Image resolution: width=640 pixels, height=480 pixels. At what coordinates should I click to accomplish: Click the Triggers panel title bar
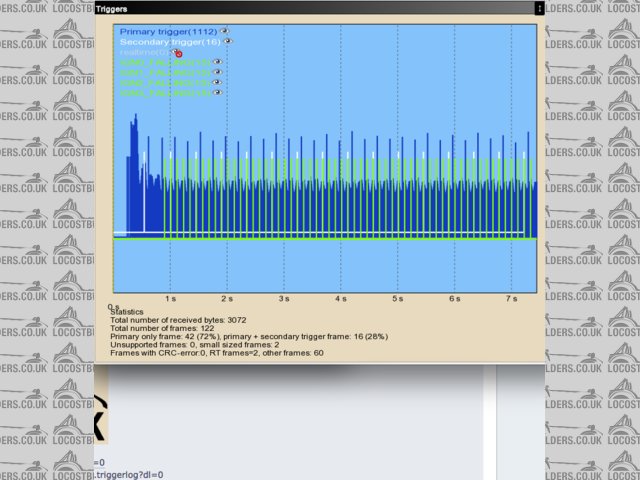coord(300,8)
